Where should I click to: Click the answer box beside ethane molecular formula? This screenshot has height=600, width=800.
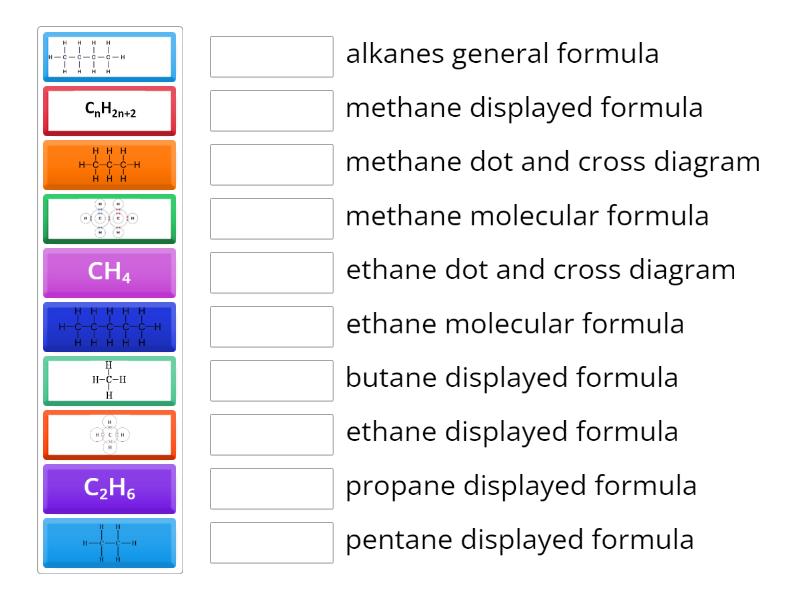tap(271, 327)
